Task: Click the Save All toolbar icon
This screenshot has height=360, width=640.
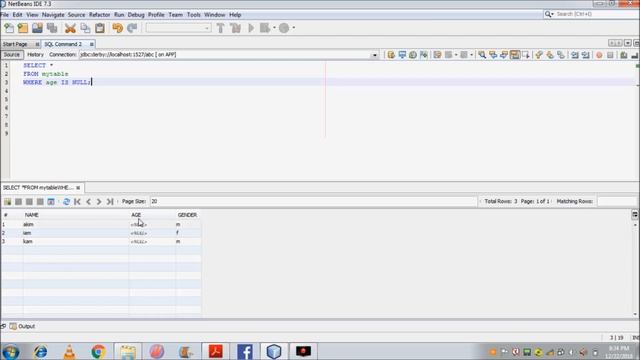Action: [52, 28]
